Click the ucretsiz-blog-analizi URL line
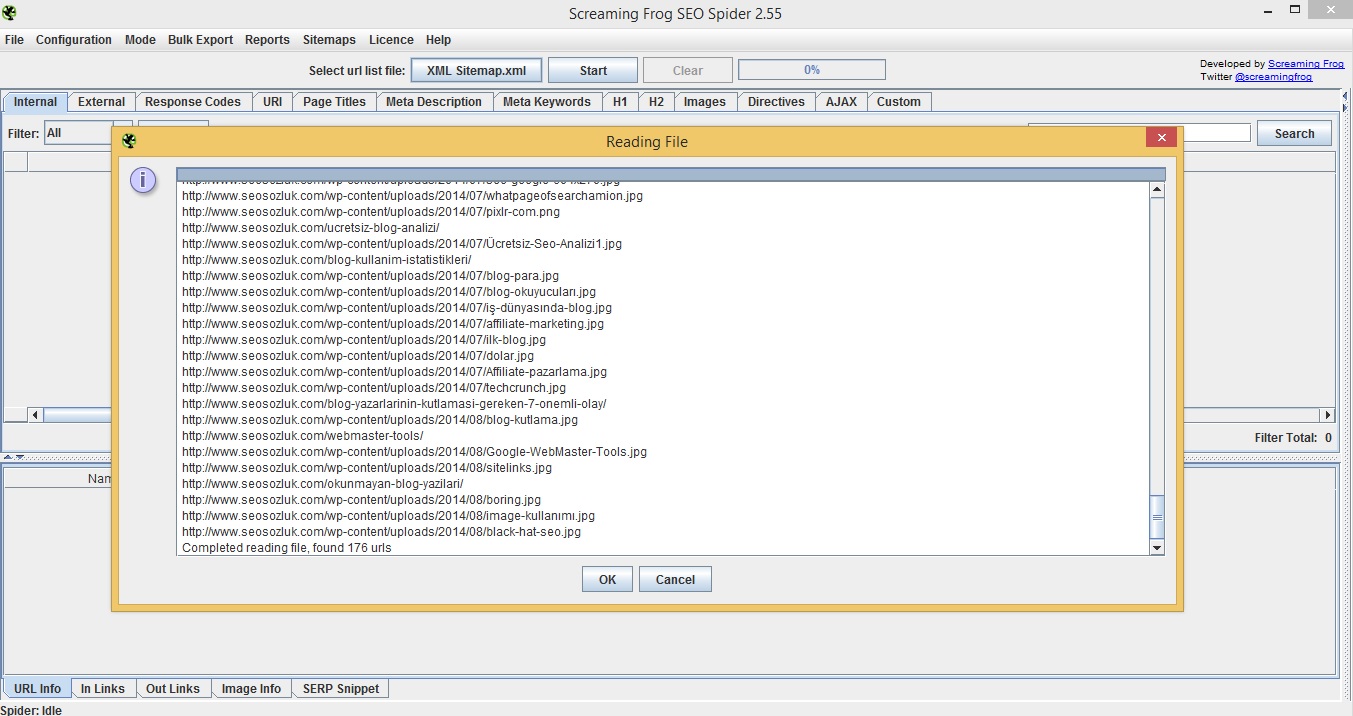 pyautogui.click(x=310, y=228)
